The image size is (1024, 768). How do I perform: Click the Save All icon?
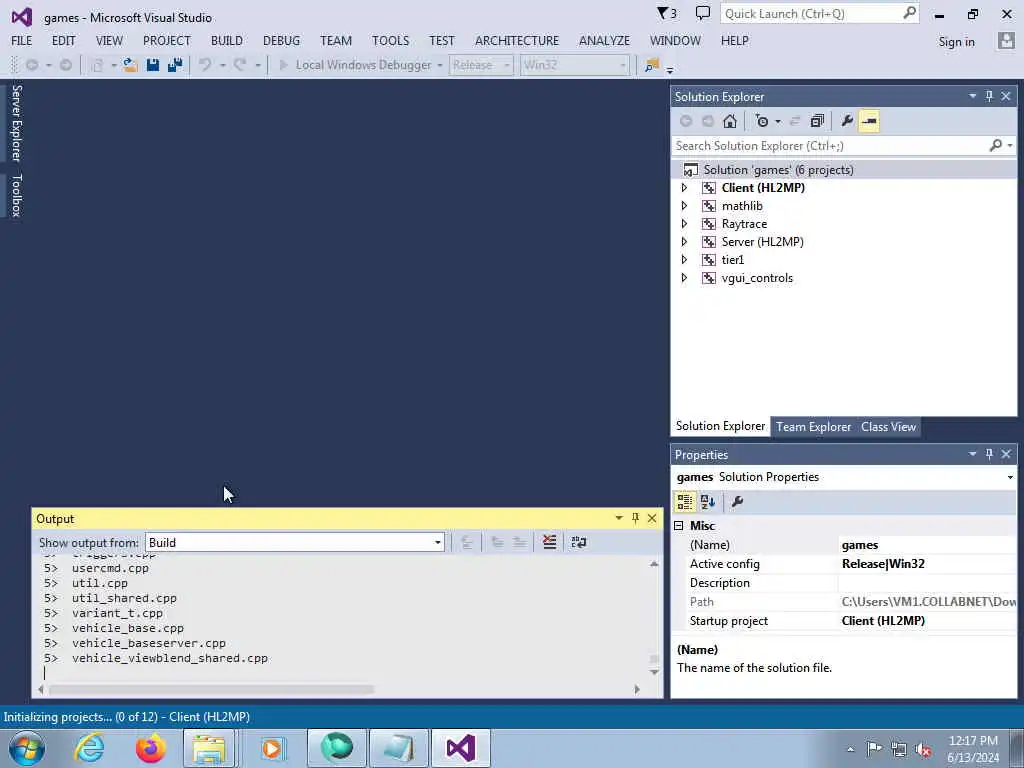tap(175, 65)
